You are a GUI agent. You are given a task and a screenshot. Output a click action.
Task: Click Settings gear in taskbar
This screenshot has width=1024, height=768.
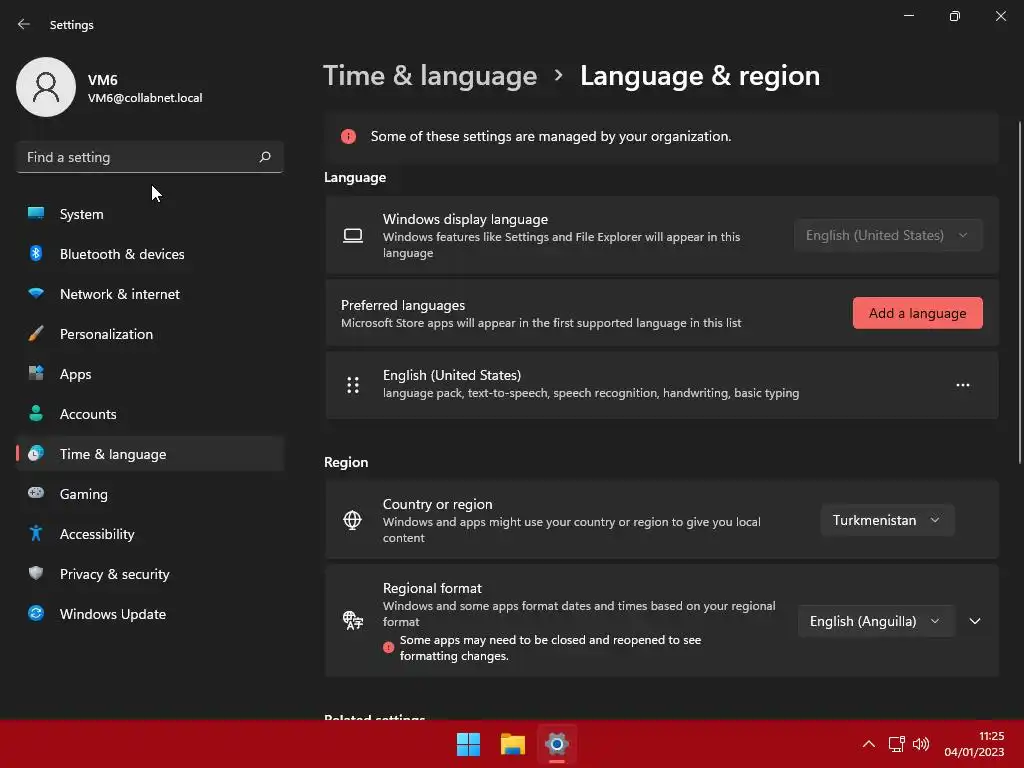556,744
